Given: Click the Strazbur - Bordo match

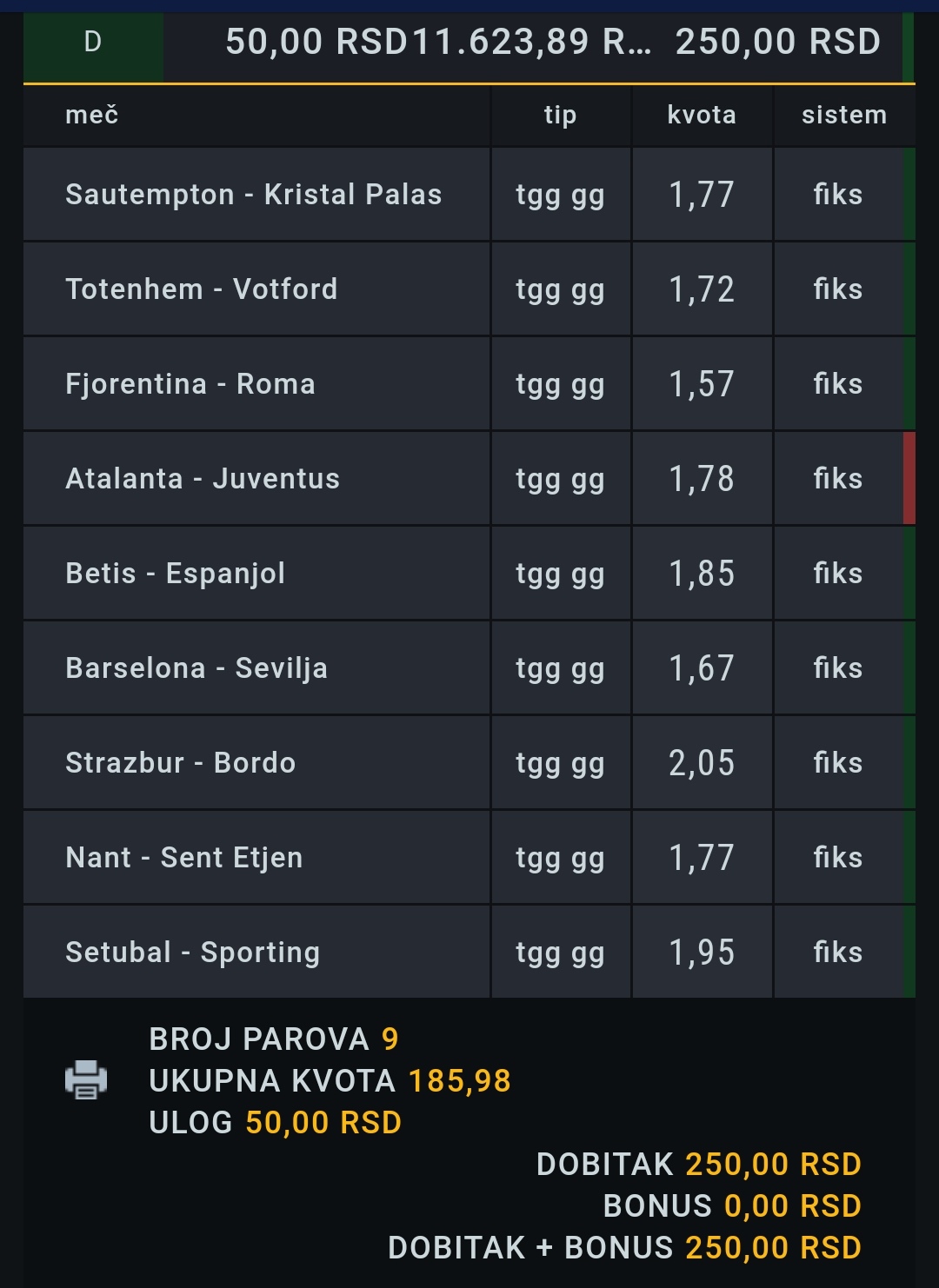Looking at the screenshot, I should [x=469, y=763].
